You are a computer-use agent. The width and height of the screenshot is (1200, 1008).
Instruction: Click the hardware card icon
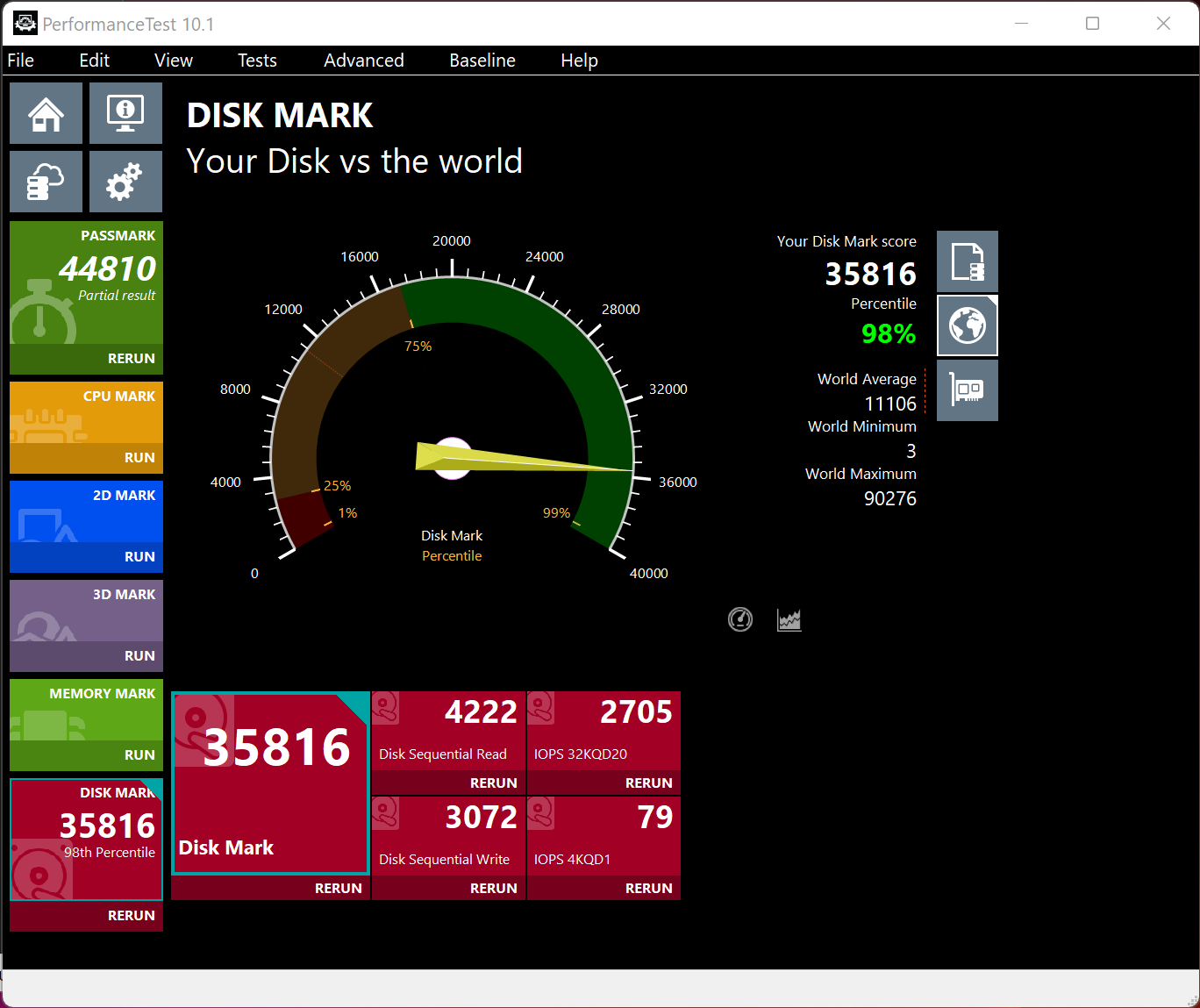pyautogui.click(x=967, y=390)
